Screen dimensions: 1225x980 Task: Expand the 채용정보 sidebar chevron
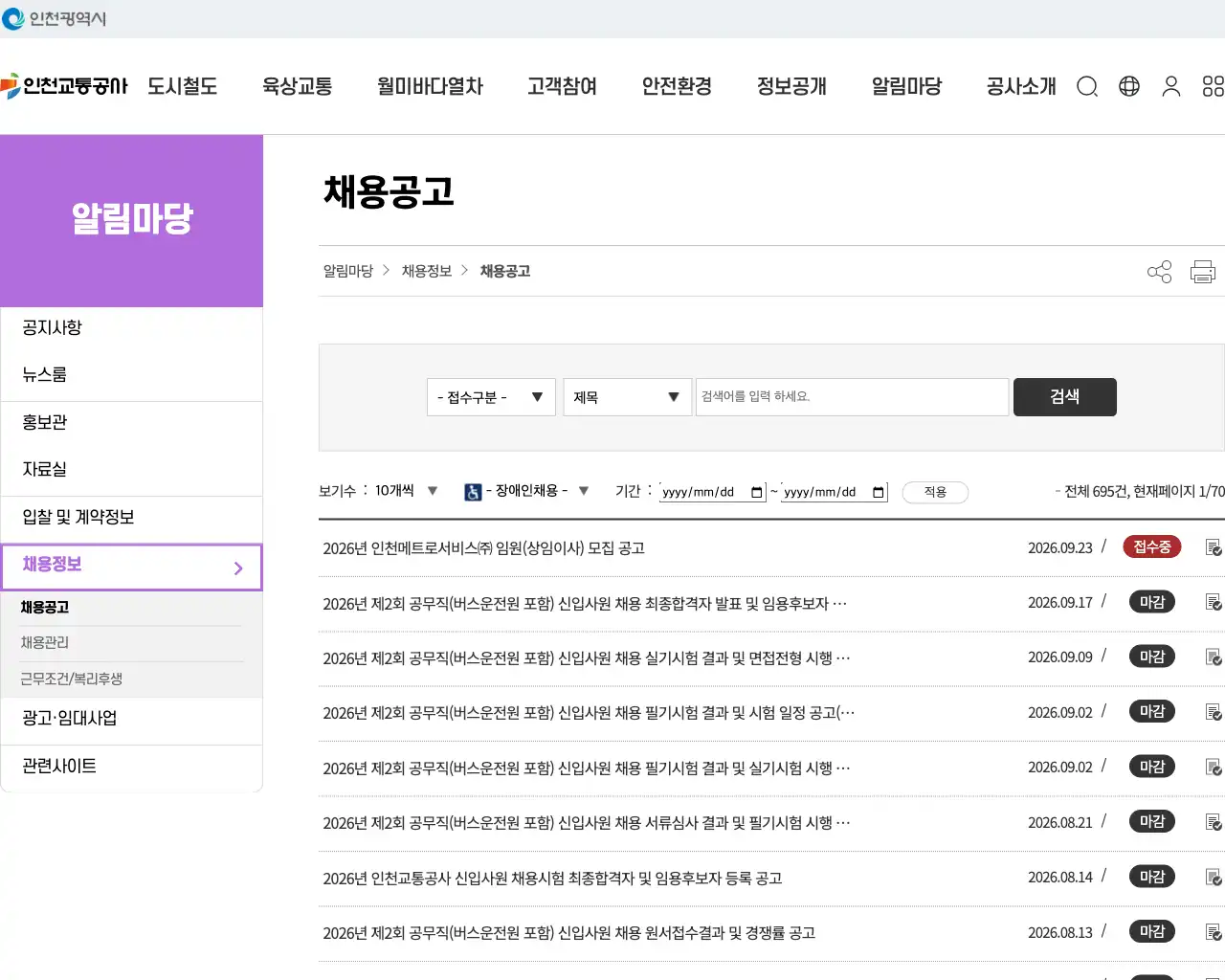[238, 568]
